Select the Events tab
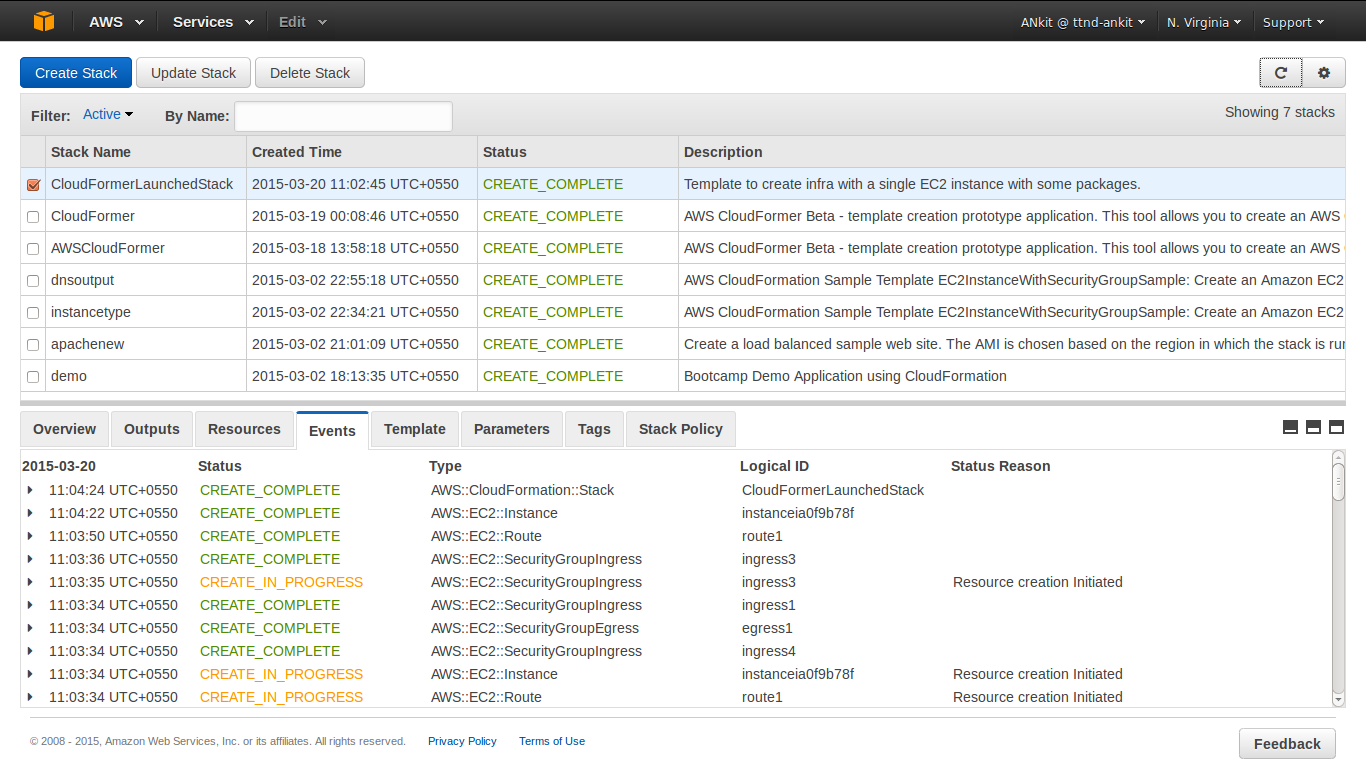This screenshot has width=1366, height=768. click(x=332, y=430)
